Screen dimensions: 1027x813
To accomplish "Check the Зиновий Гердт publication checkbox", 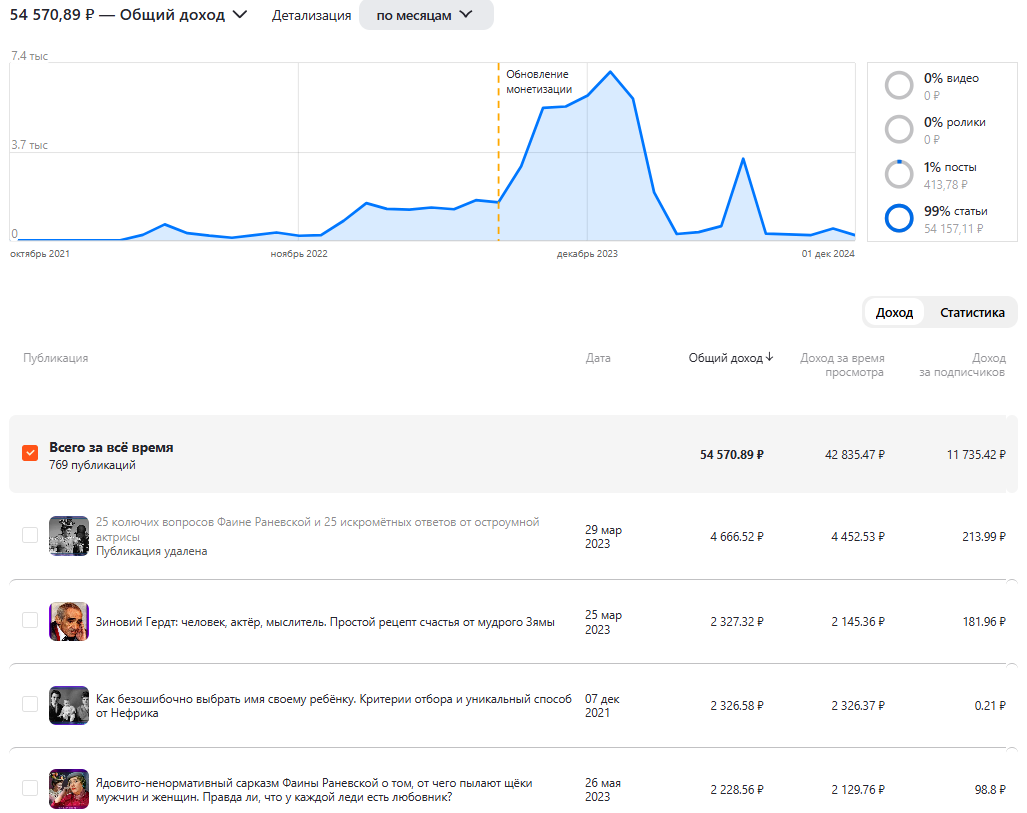I will click(30, 620).
